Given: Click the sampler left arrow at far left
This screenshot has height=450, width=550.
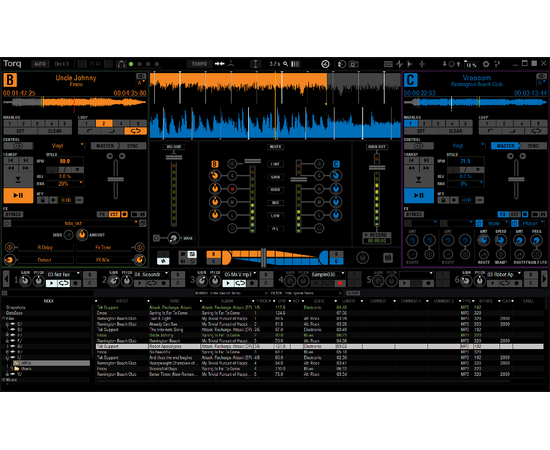Looking at the screenshot, I should point(6,279).
